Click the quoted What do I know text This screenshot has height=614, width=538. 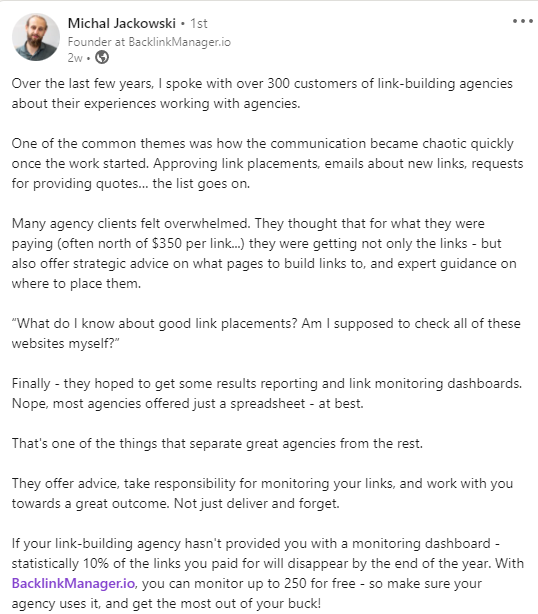[x=266, y=333]
